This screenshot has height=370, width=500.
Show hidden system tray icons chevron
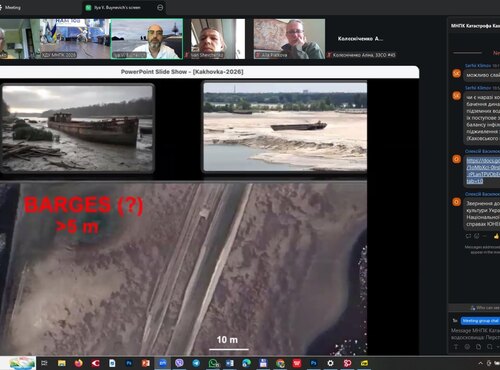tap(480, 363)
